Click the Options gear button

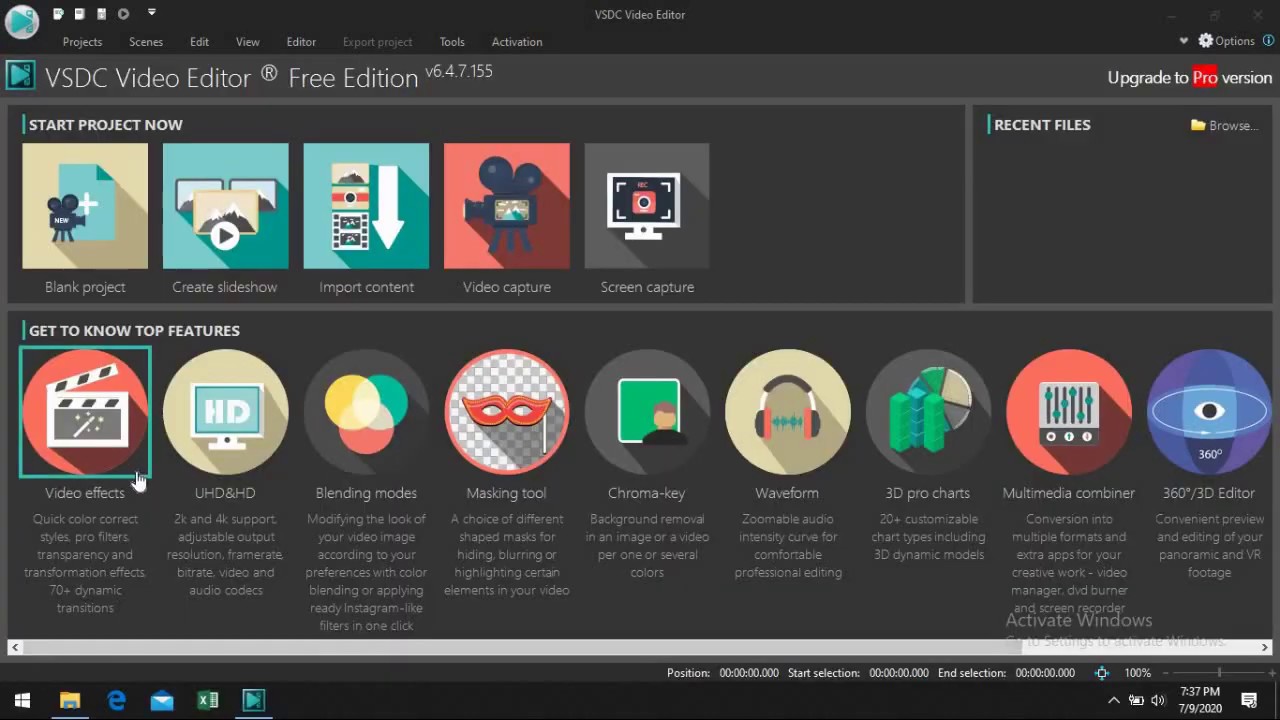click(x=1226, y=41)
